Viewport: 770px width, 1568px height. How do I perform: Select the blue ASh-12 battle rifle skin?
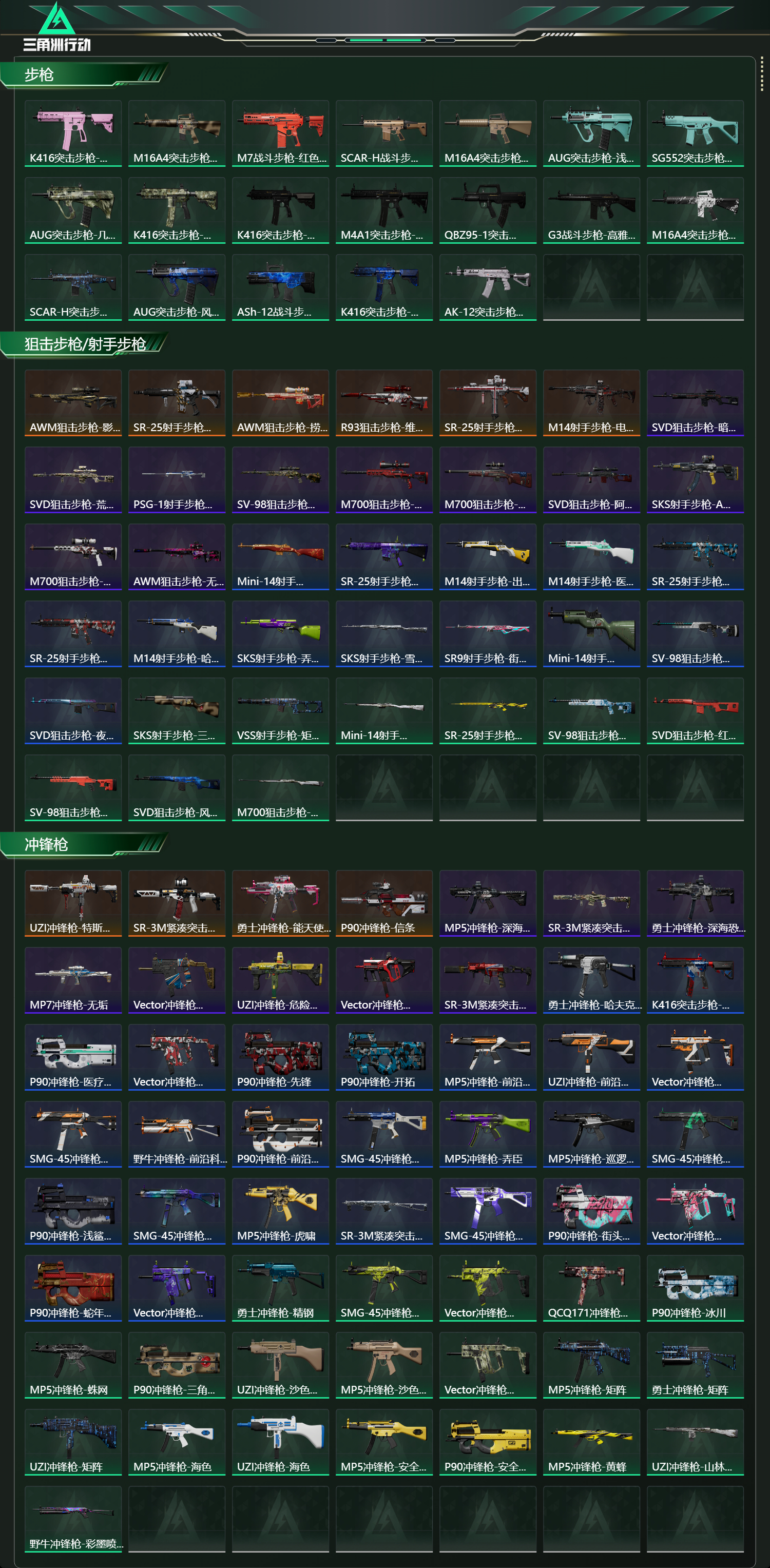281,287
